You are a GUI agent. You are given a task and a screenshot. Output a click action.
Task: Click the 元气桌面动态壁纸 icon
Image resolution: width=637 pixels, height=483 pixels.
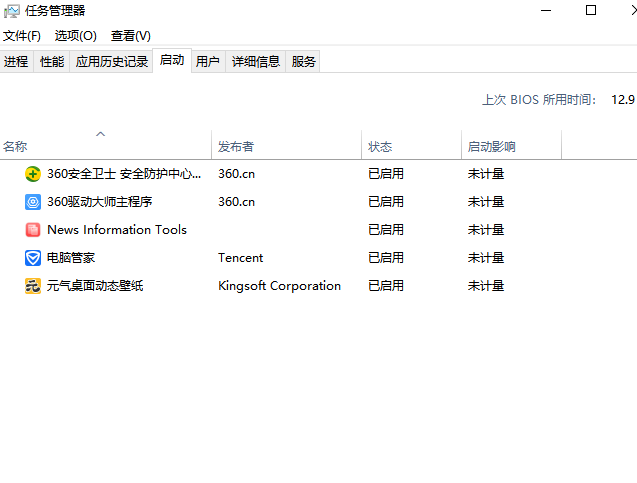[33, 286]
